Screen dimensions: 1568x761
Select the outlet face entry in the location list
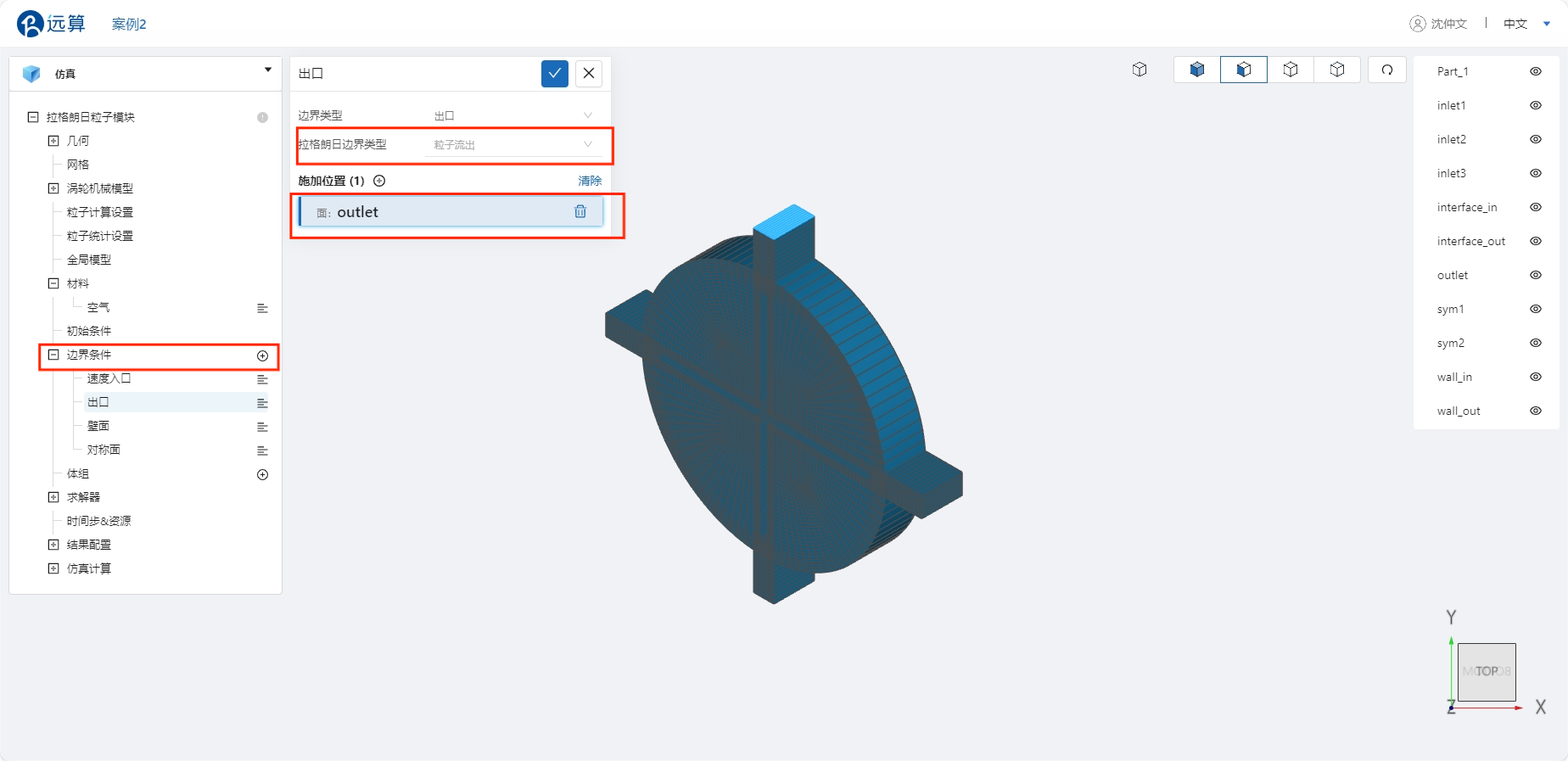point(451,211)
